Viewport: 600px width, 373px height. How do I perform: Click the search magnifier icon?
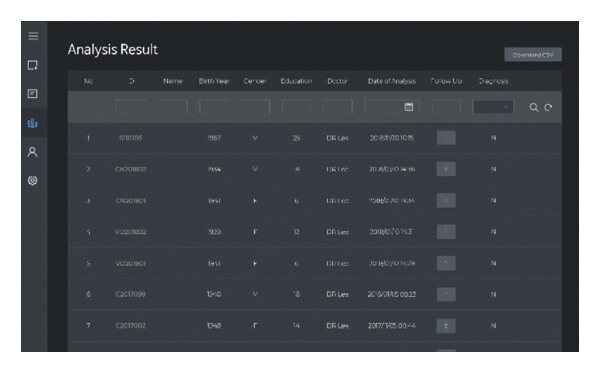click(533, 108)
